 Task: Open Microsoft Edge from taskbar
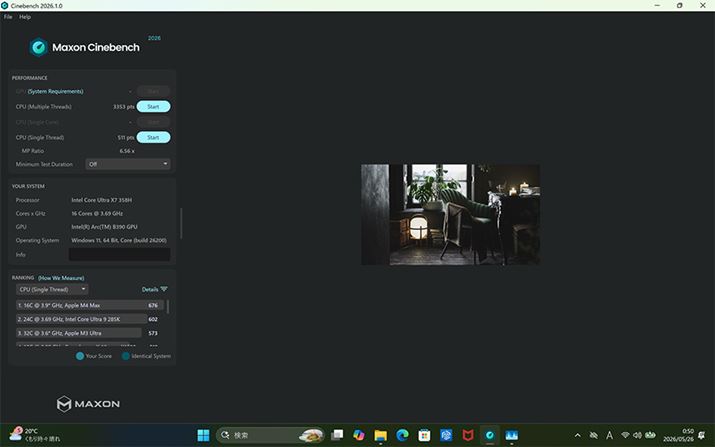click(x=402, y=435)
